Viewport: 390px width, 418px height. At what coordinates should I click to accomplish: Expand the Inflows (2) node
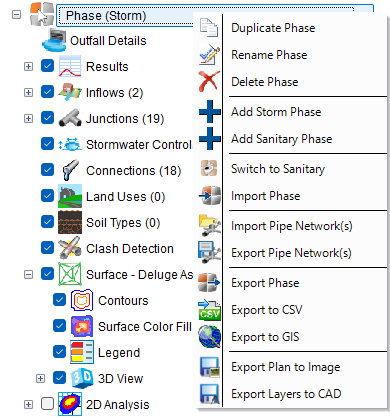[28, 92]
